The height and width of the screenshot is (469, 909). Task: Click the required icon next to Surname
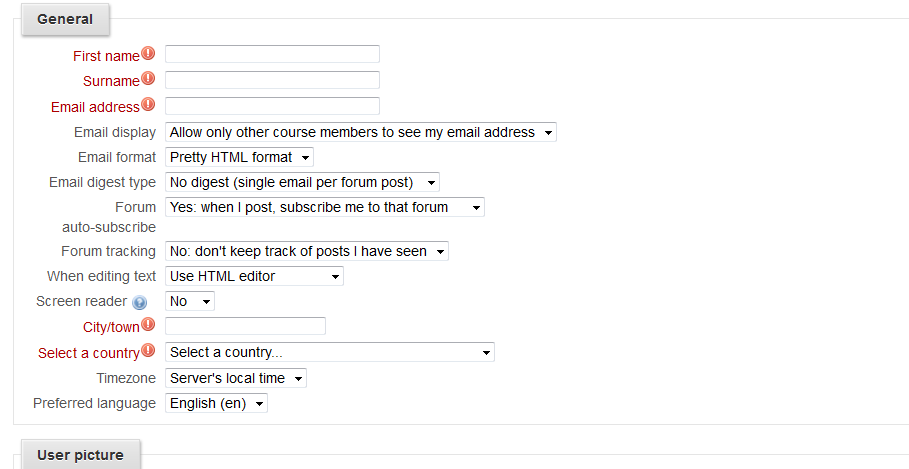tap(148, 79)
